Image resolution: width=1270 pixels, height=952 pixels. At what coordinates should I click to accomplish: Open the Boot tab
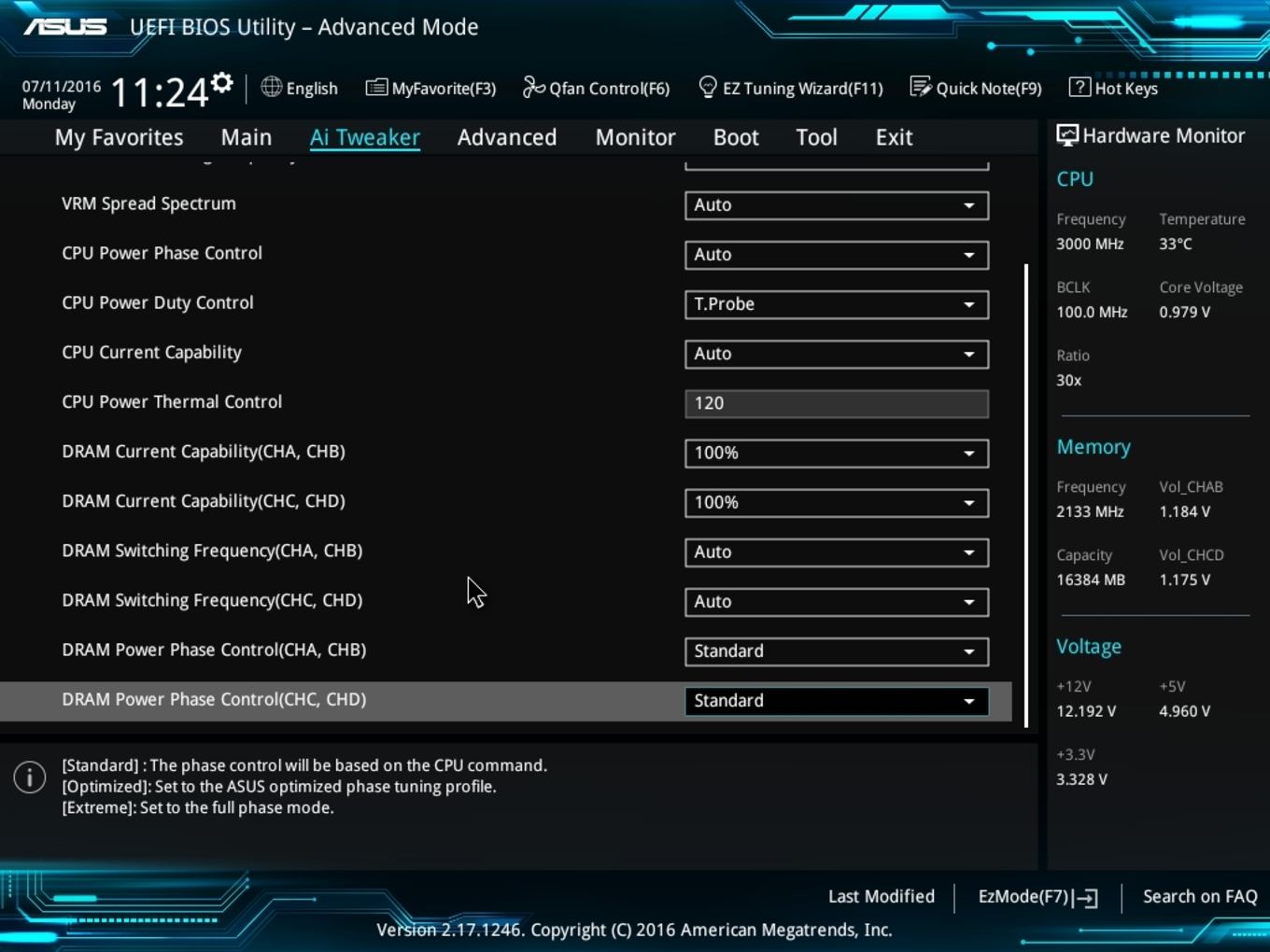736,137
